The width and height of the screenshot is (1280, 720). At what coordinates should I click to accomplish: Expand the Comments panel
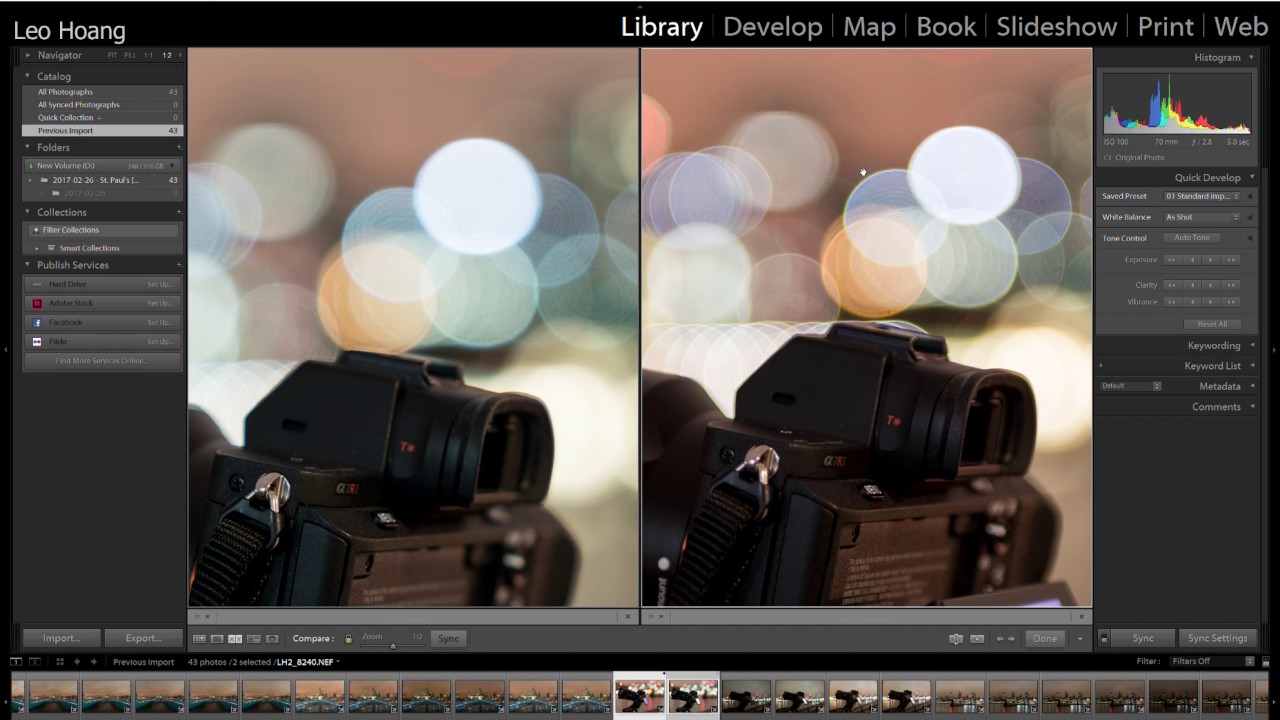pyautogui.click(x=1252, y=407)
